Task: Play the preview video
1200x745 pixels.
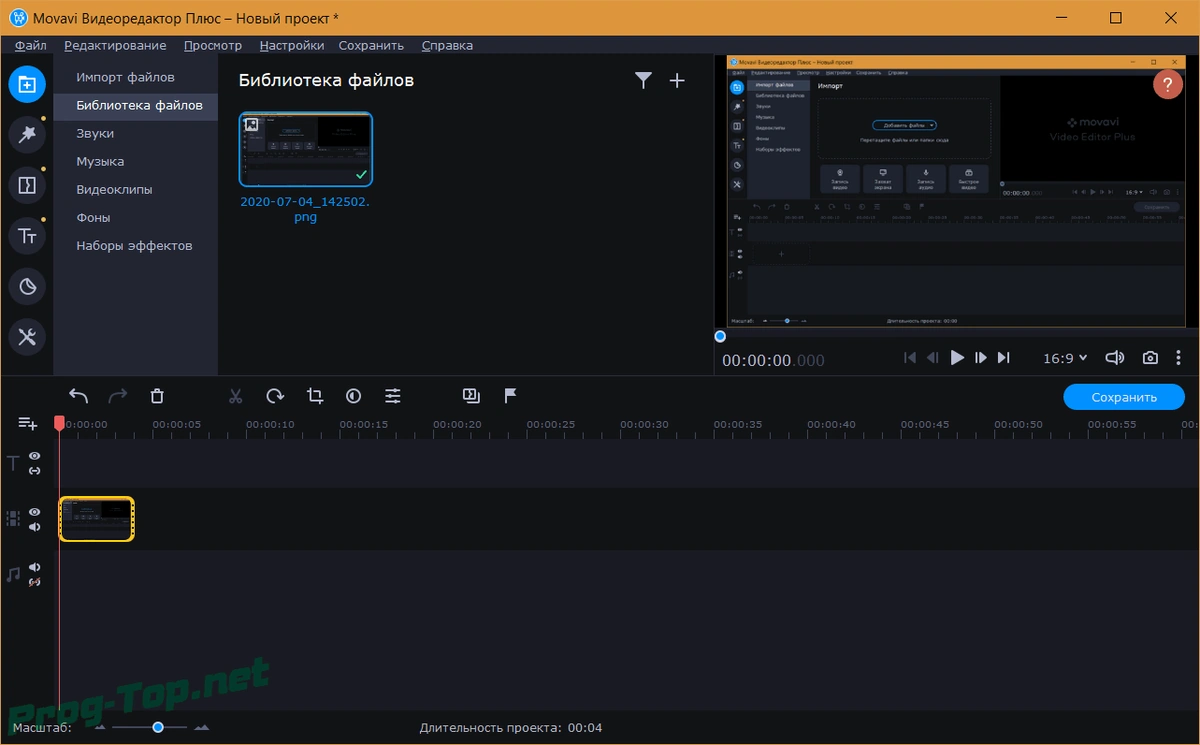Action: 957,358
